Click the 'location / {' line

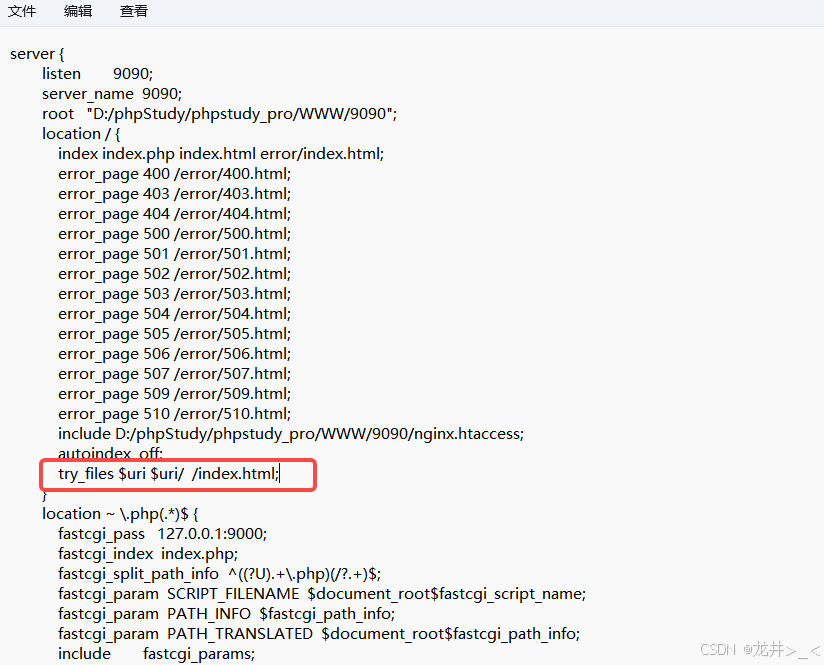tap(81, 134)
